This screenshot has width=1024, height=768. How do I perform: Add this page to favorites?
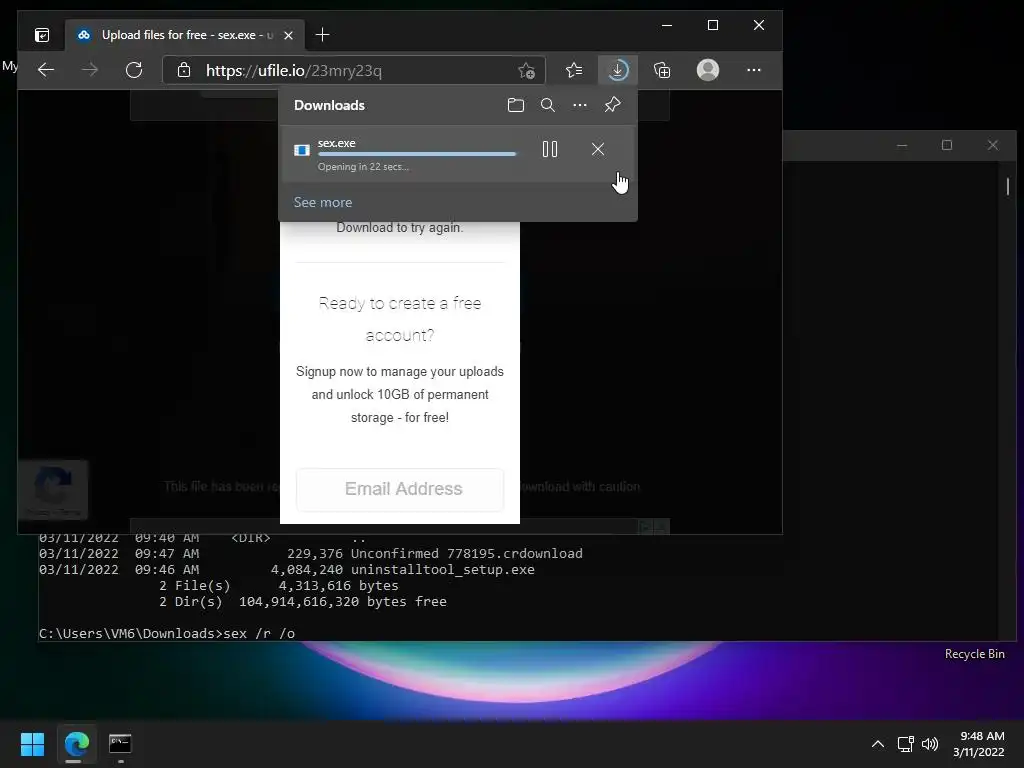pos(526,71)
